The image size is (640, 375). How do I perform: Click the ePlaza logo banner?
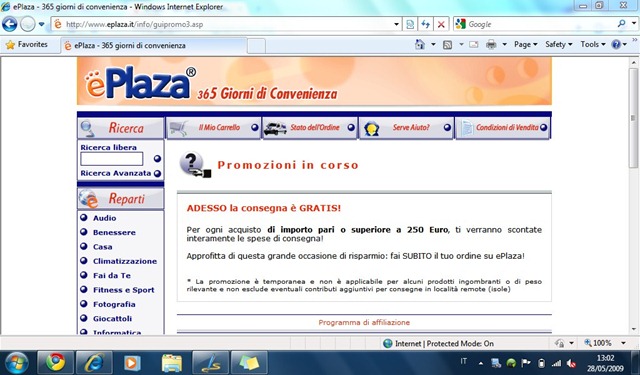click(314, 81)
